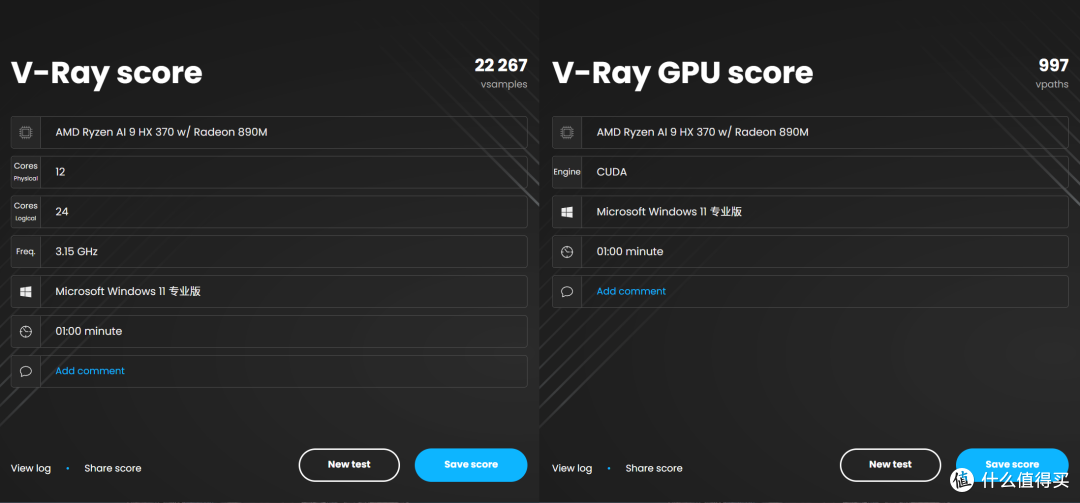Click the comment bubble icon in V-Ray score panel

(25, 371)
